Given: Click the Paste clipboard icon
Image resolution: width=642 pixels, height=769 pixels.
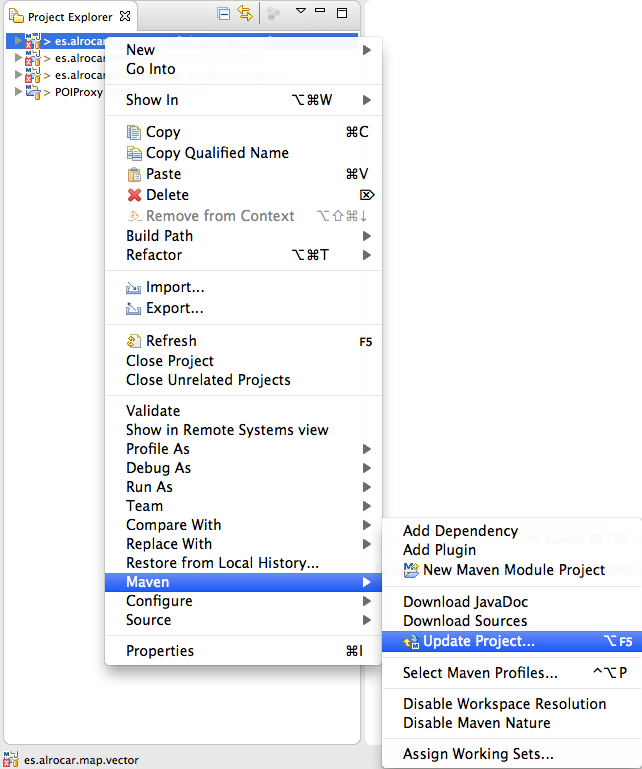Looking at the screenshot, I should coord(134,174).
